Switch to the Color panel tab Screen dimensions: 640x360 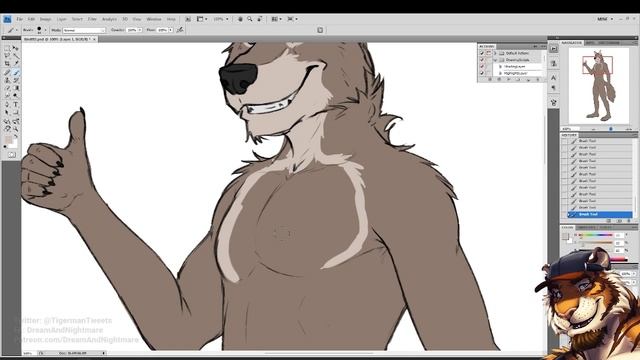[568, 227]
